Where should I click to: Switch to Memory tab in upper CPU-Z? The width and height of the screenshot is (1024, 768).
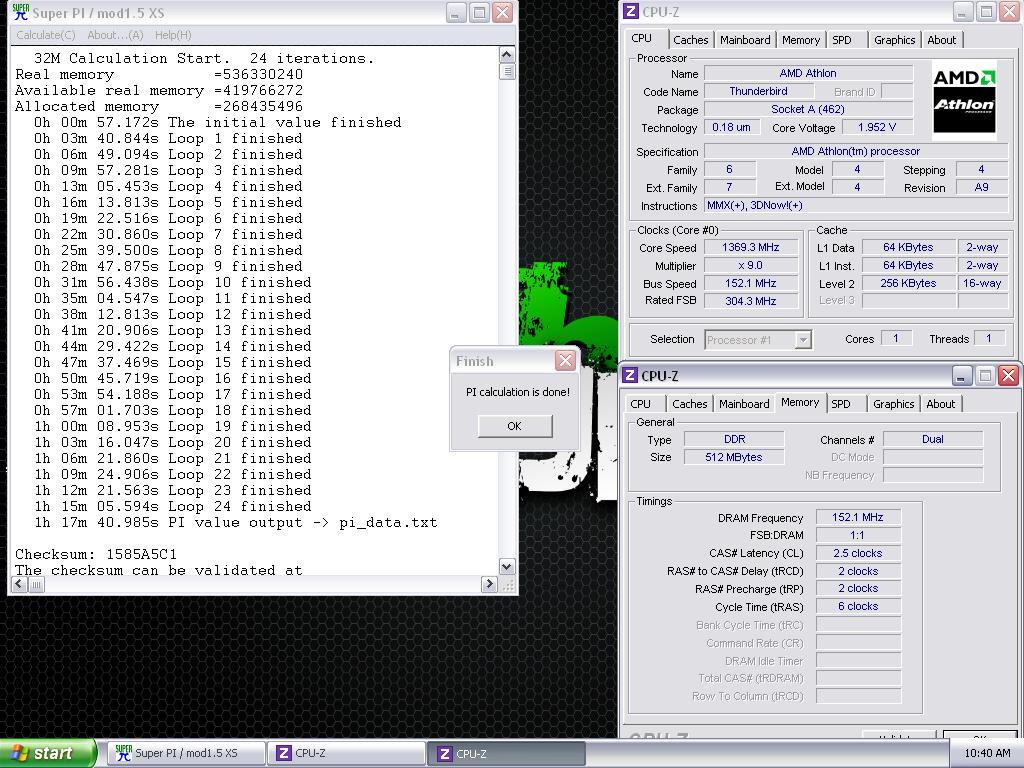click(x=801, y=40)
